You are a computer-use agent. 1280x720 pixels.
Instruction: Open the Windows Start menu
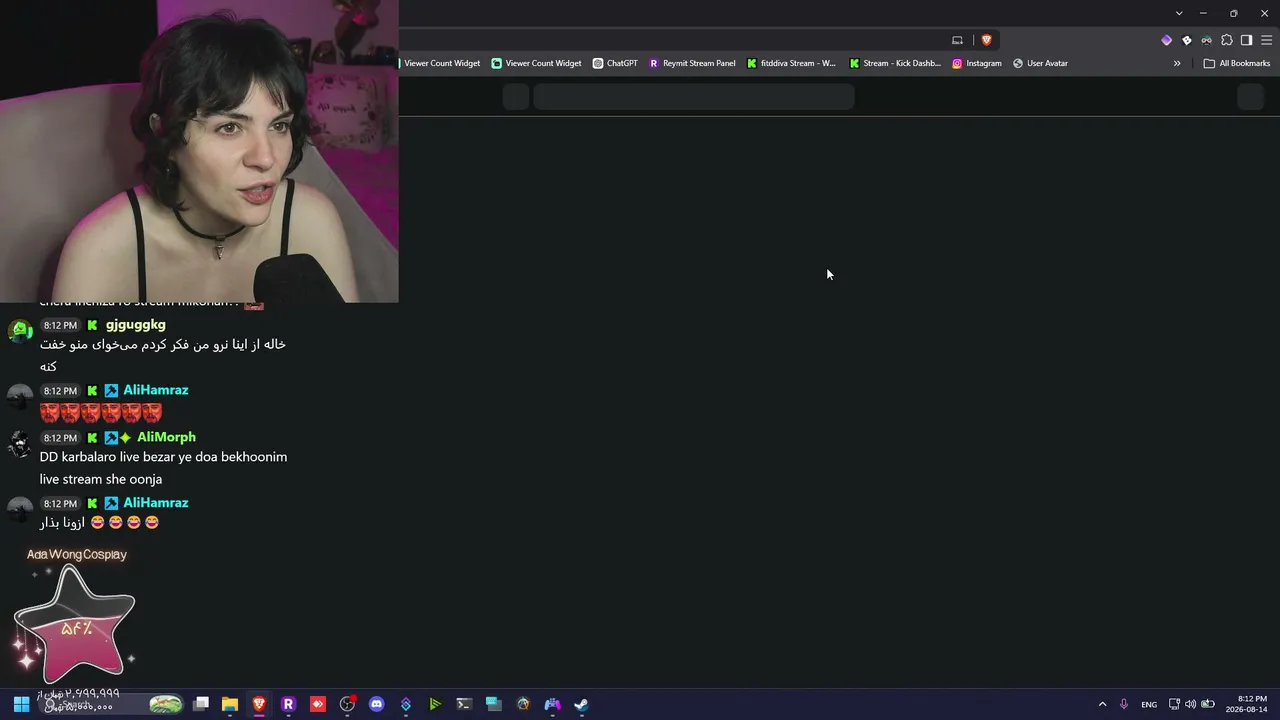coord(21,704)
